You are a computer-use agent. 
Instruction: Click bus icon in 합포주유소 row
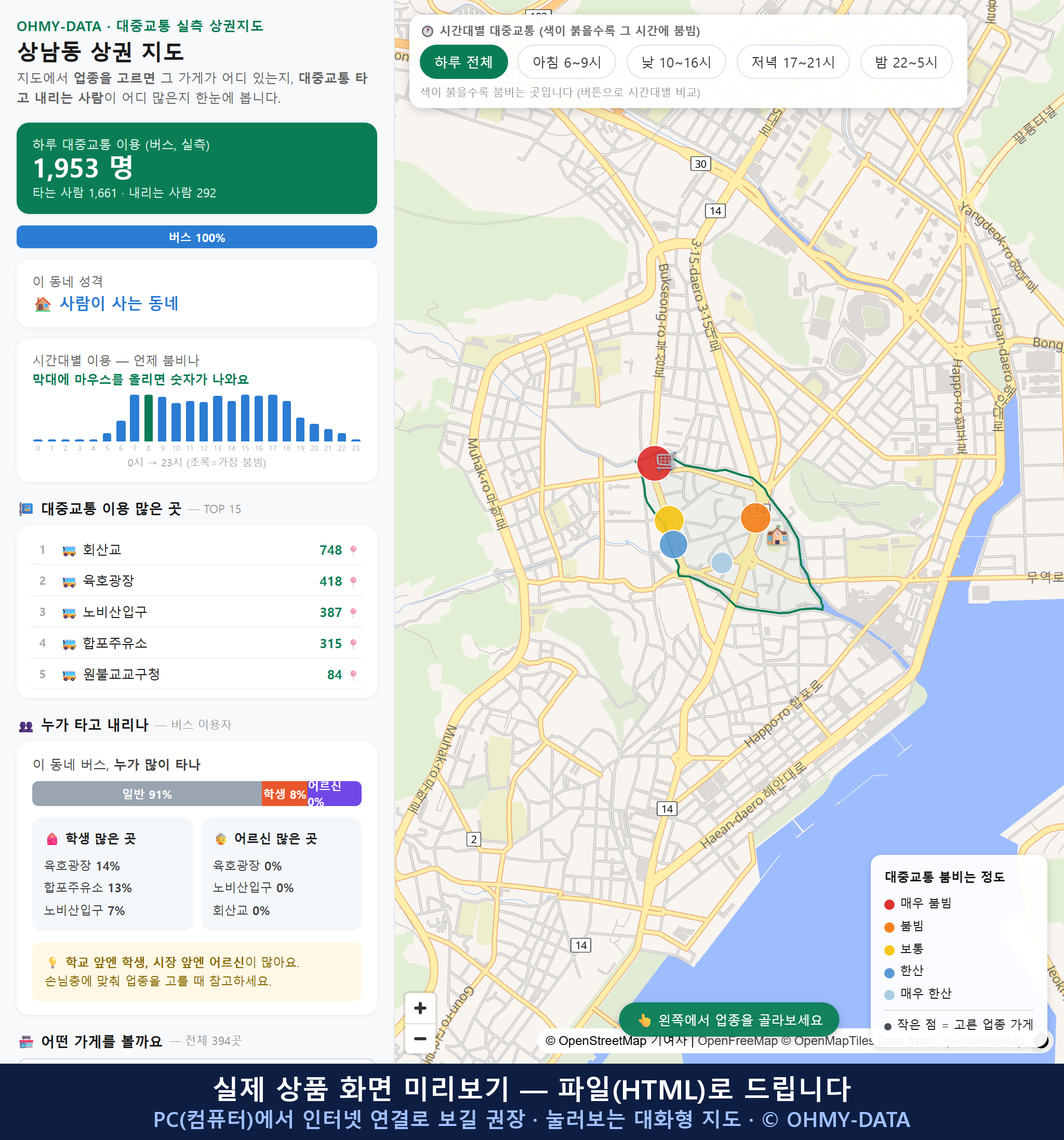pos(69,644)
